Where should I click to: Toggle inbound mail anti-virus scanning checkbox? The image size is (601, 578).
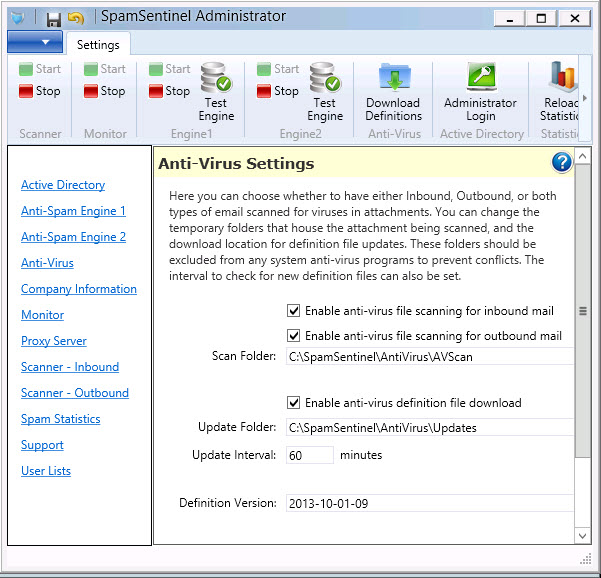click(294, 310)
